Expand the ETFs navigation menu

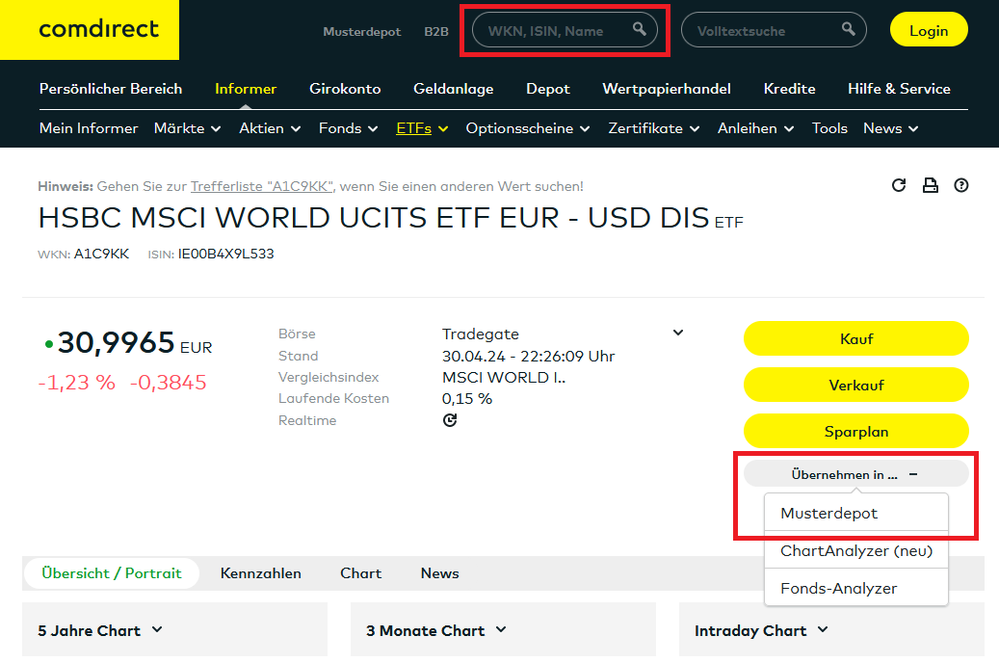pyautogui.click(x=422, y=128)
